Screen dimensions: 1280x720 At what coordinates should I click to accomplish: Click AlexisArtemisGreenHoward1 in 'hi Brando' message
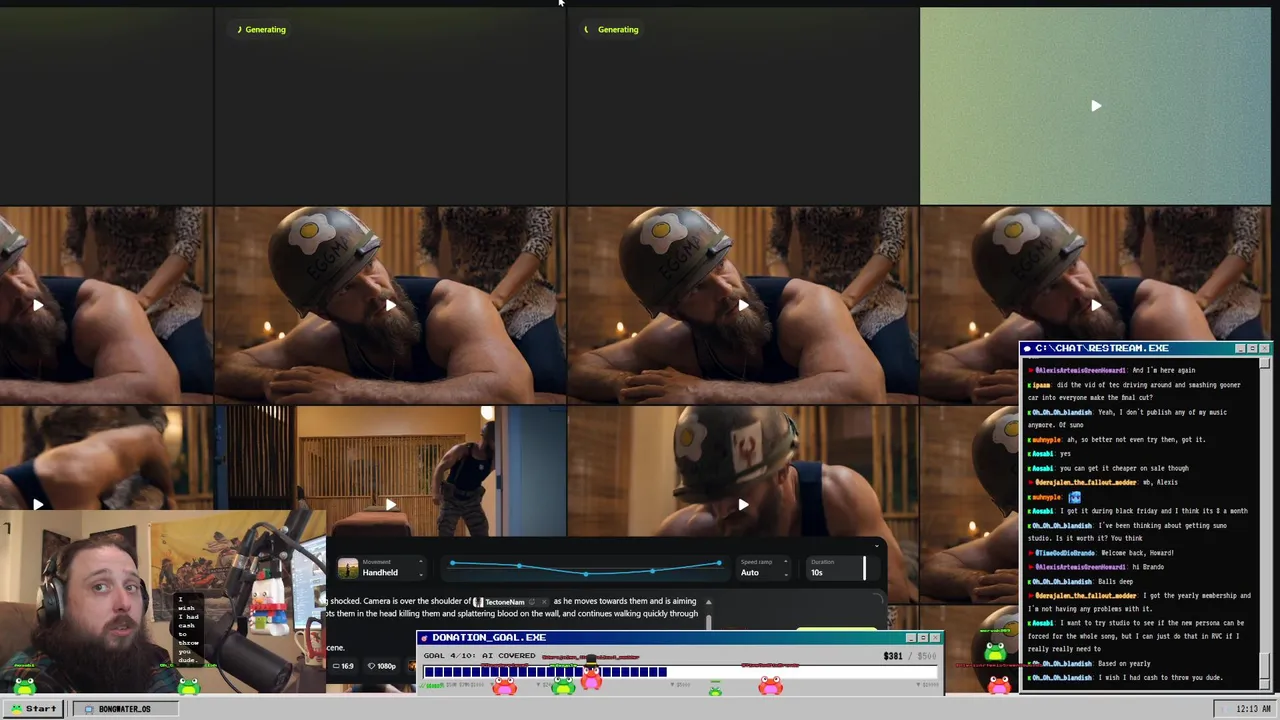[x=1080, y=567]
